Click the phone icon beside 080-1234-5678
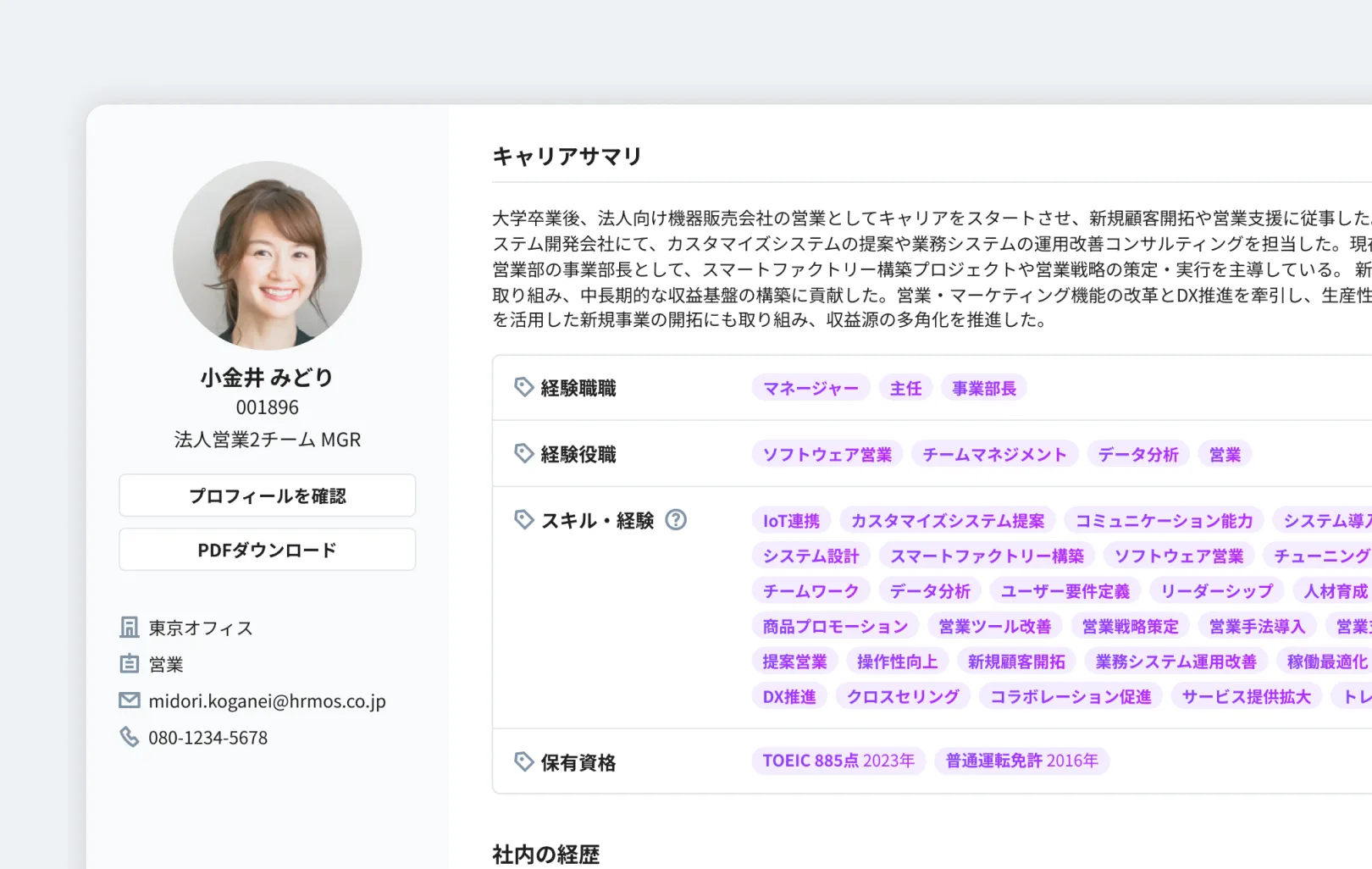The height and width of the screenshot is (869, 1372). 129,737
